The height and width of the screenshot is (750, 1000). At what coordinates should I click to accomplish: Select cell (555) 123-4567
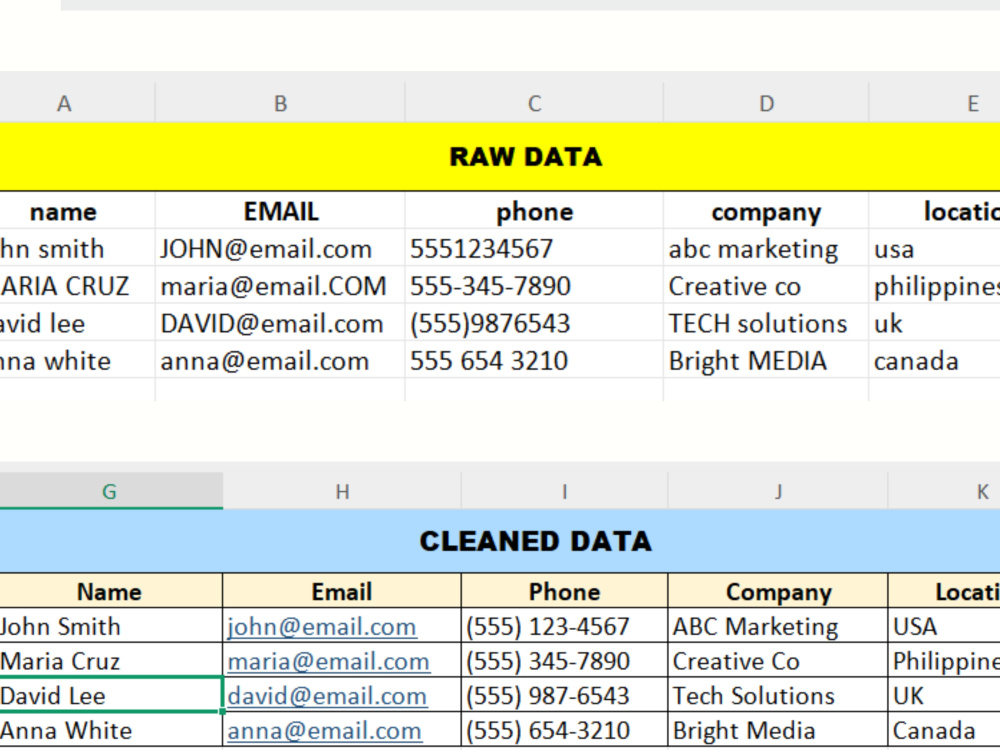pyautogui.click(x=564, y=626)
